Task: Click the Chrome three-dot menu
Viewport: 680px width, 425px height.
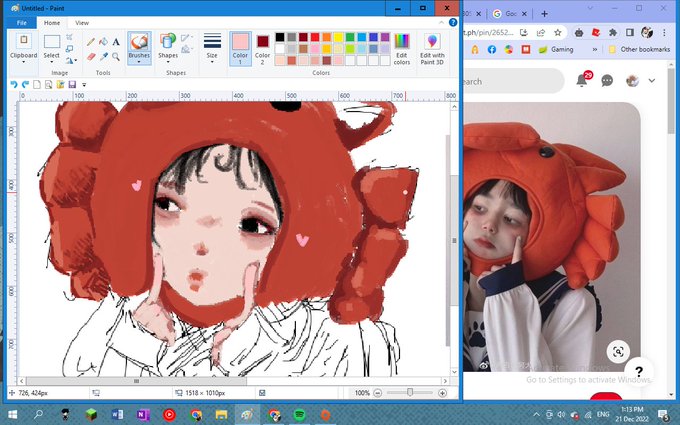Action: coord(664,33)
